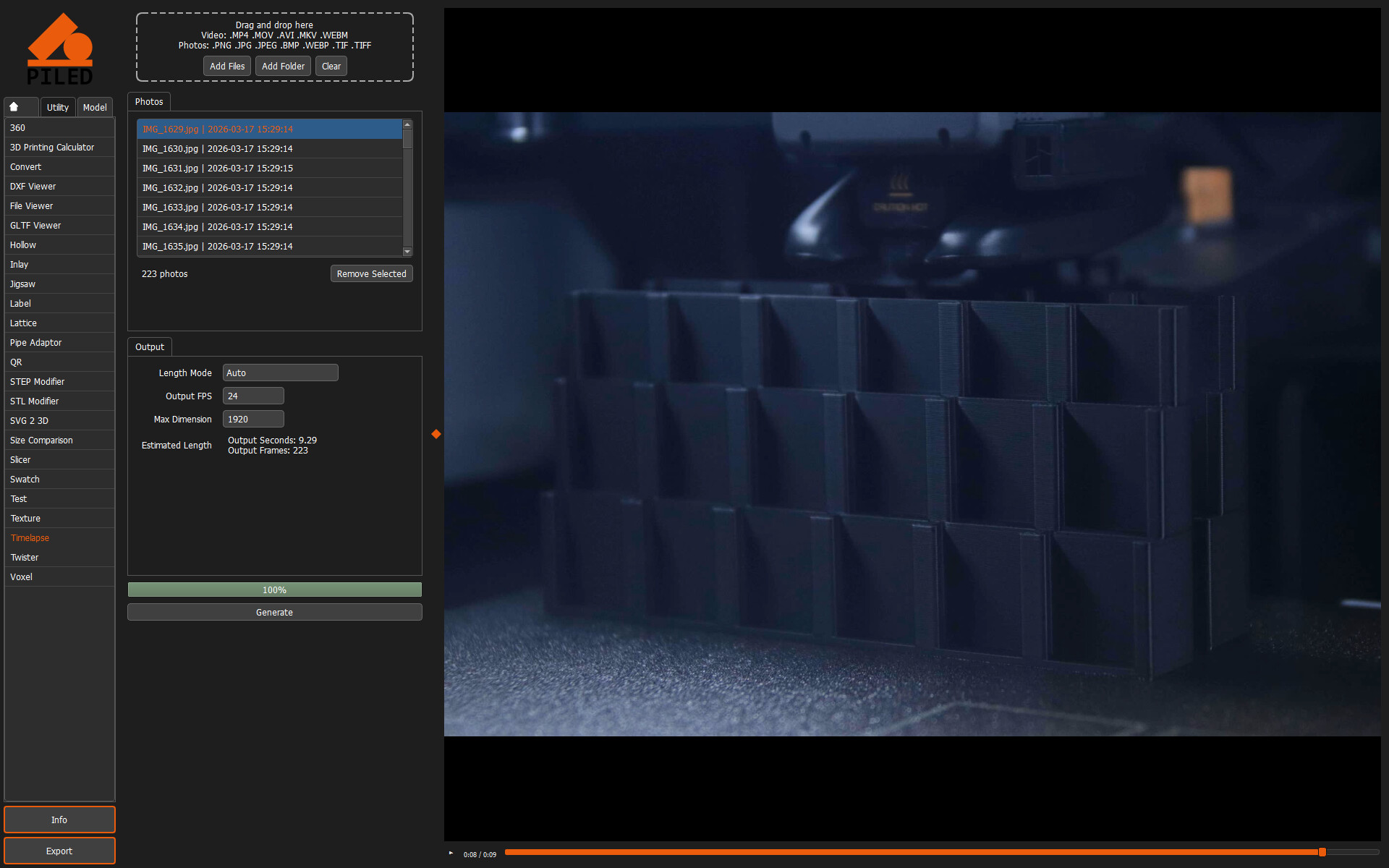Open the DXF Viewer utility
Screen dimensions: 1389x868
point(59,186)
